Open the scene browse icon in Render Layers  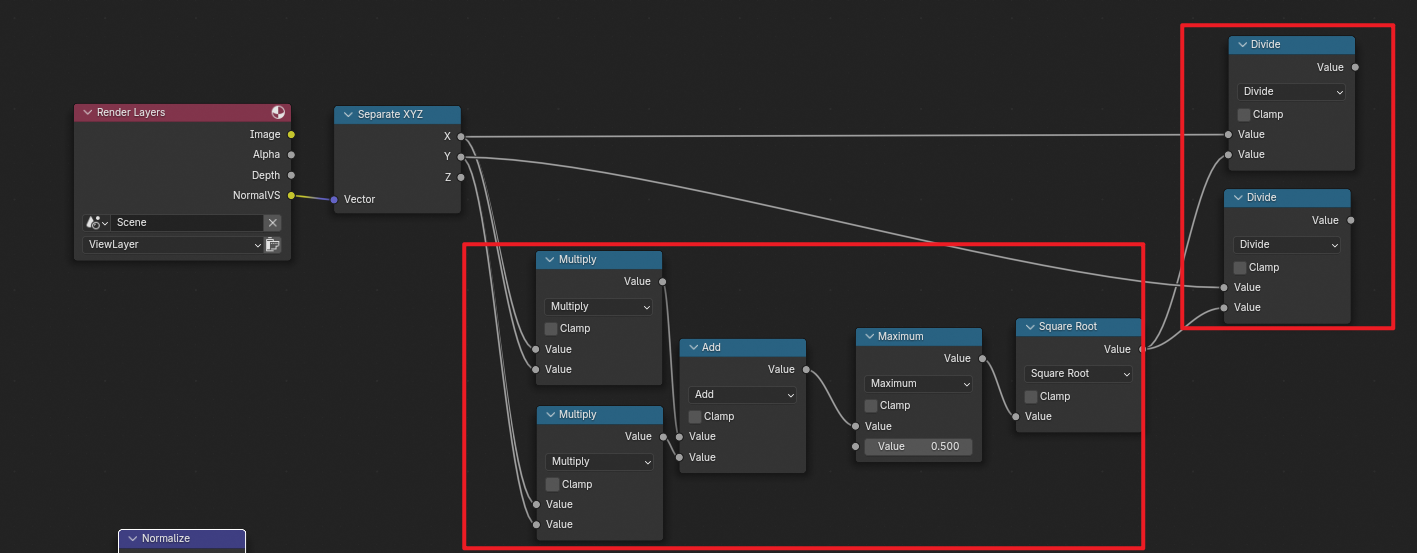coord(96,223)
